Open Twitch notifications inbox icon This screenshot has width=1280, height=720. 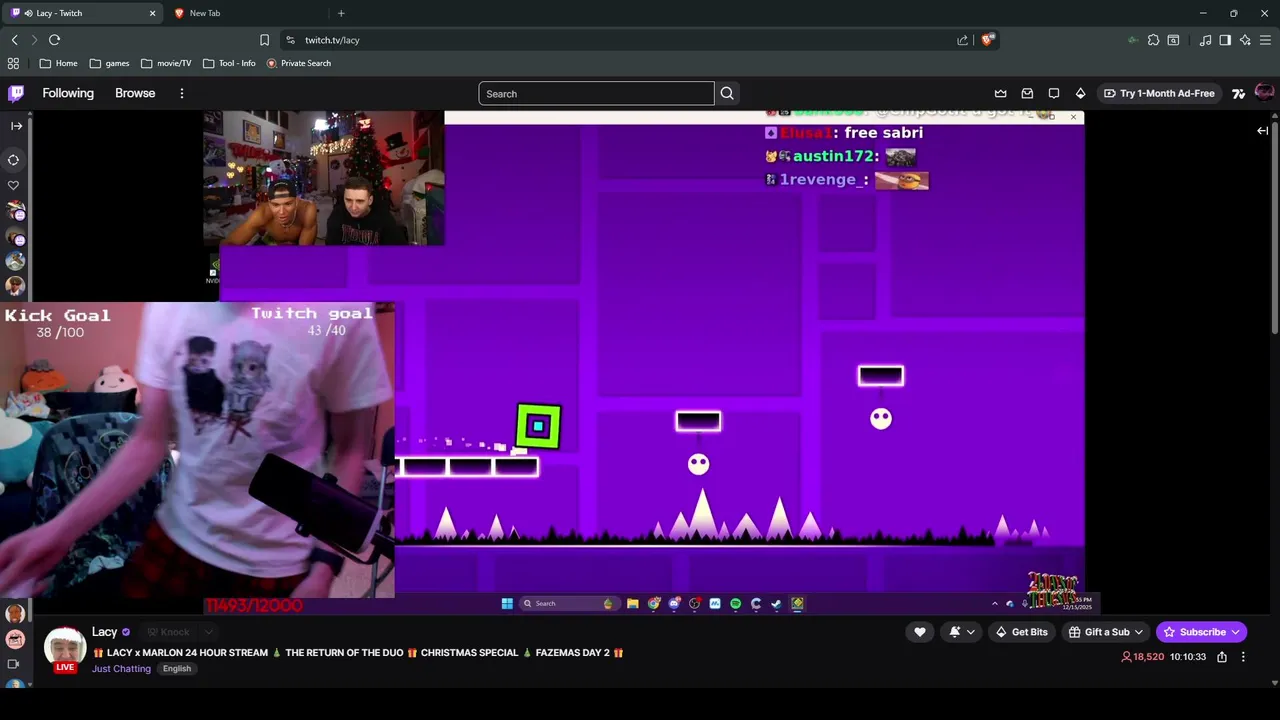tap(1027, 93)
